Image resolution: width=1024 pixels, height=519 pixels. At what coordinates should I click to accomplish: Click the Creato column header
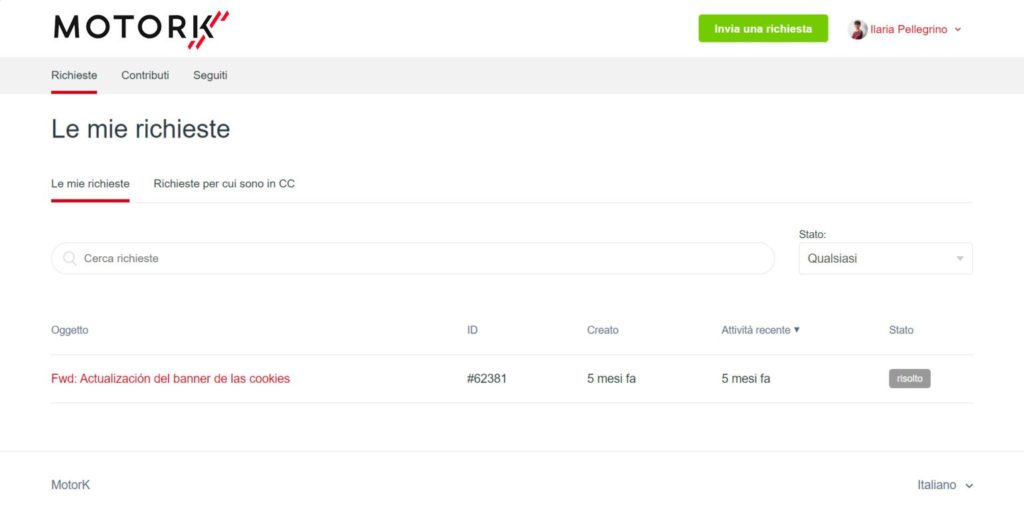(602, 330)
